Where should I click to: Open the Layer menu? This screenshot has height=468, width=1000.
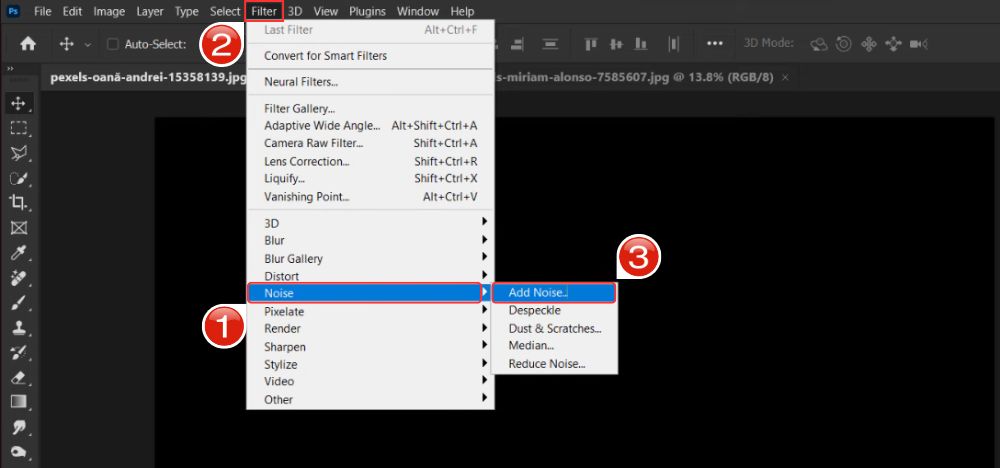[148, 11]
